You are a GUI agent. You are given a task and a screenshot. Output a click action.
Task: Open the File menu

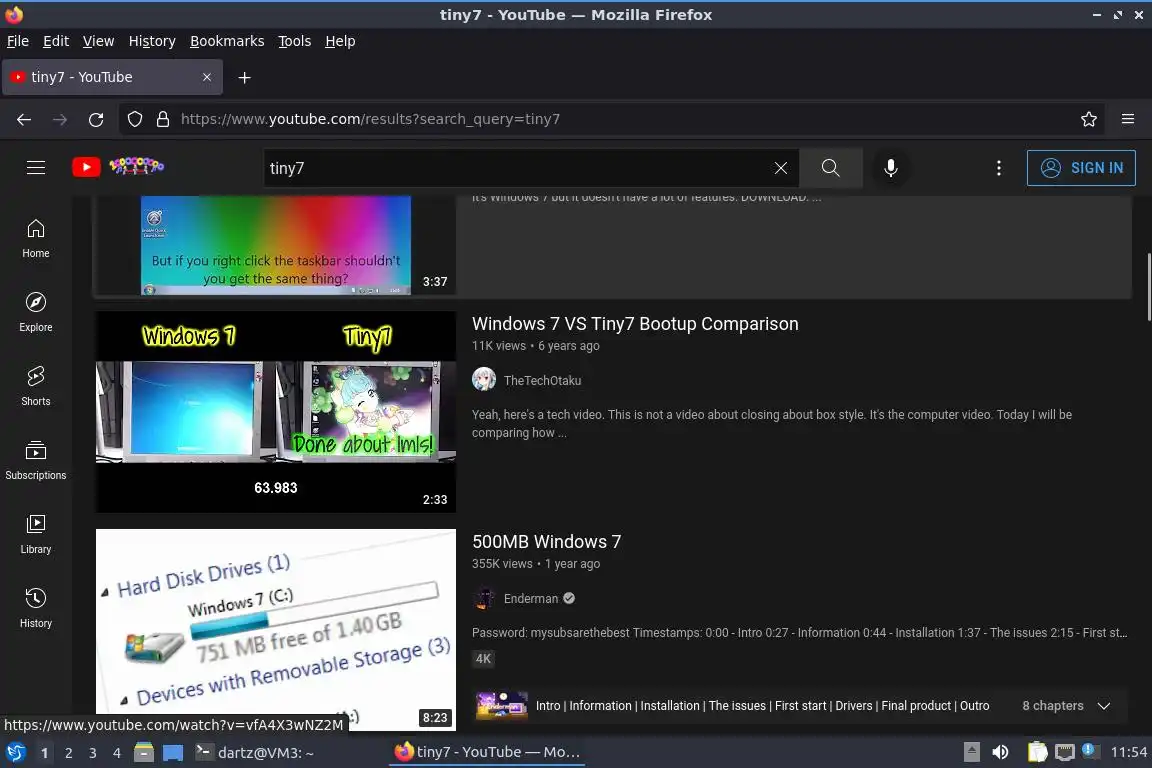coord(18,41)
